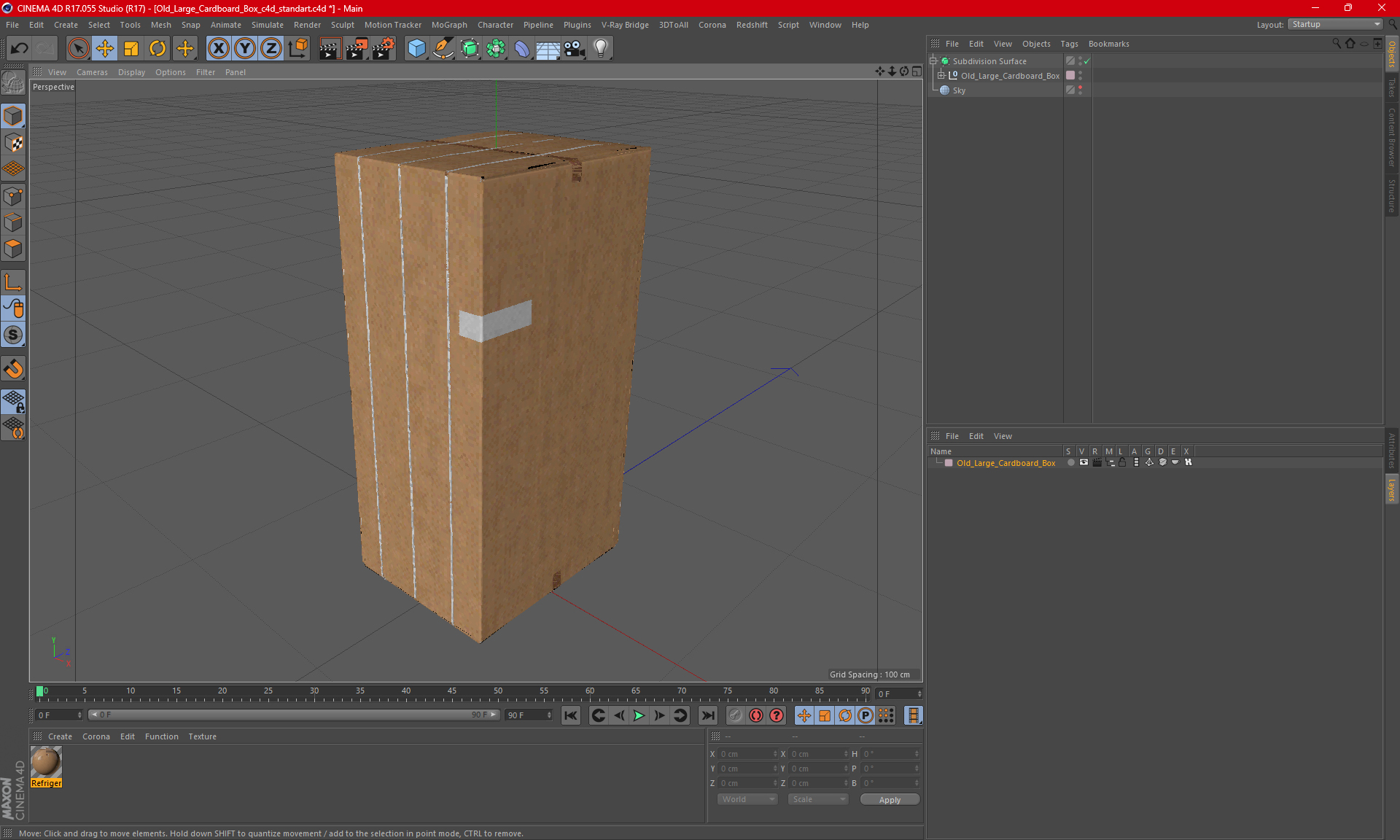Play the animation forward
This screenshot has width=1400, height=840.
coord(639,715)
